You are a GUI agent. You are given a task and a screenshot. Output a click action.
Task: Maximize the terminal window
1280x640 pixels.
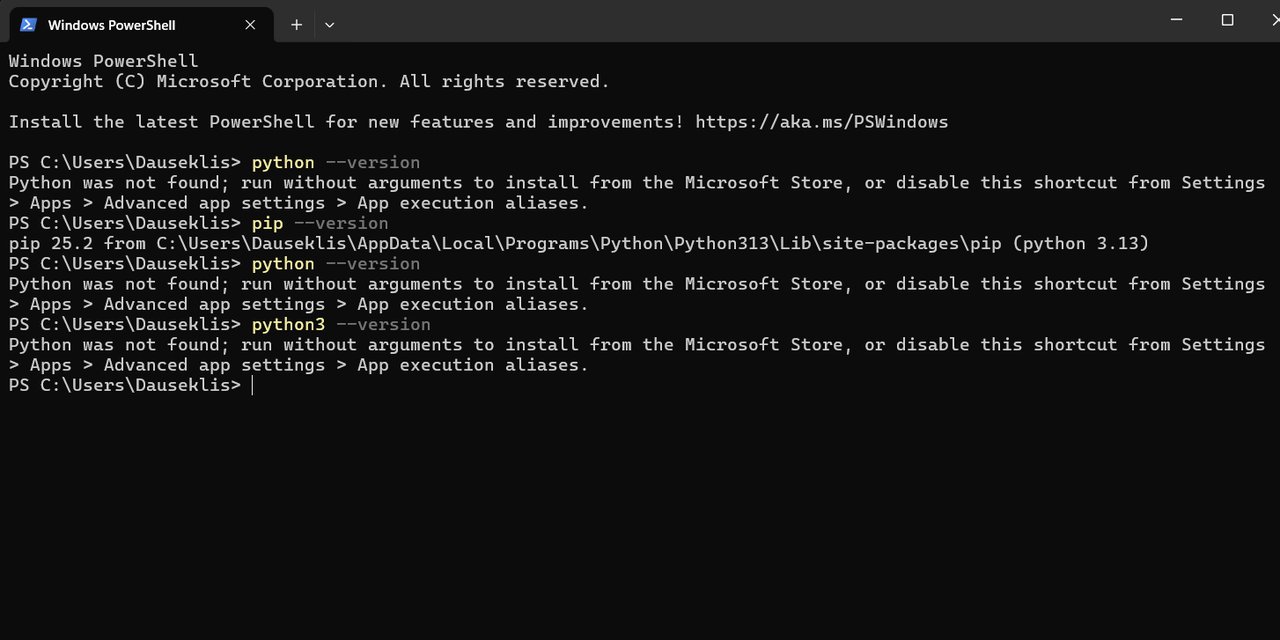click(1227, 20)
